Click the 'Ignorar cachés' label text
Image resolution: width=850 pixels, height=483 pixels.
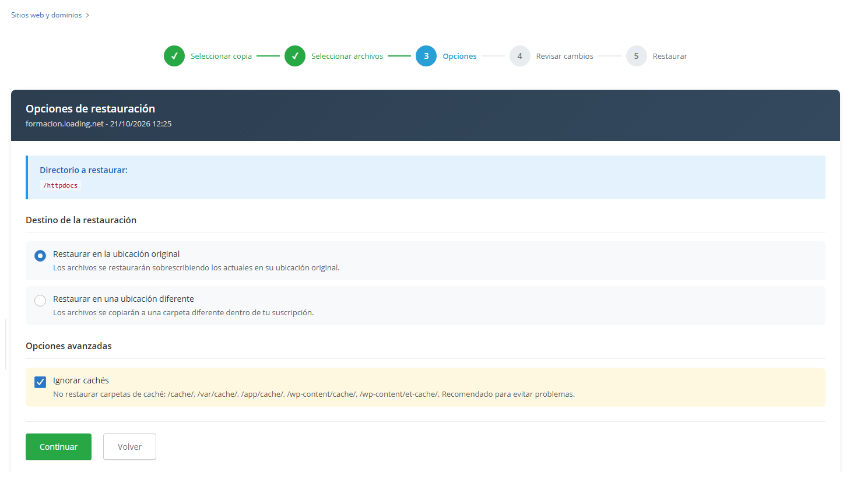click(81, 381)
